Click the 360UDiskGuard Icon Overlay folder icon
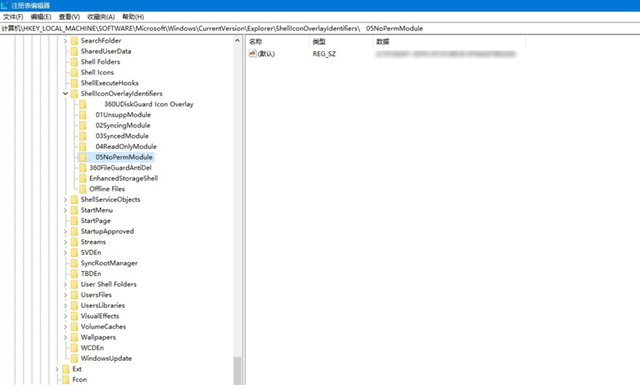Viewport: 640px width, 385px height. [x=82, y=104]
